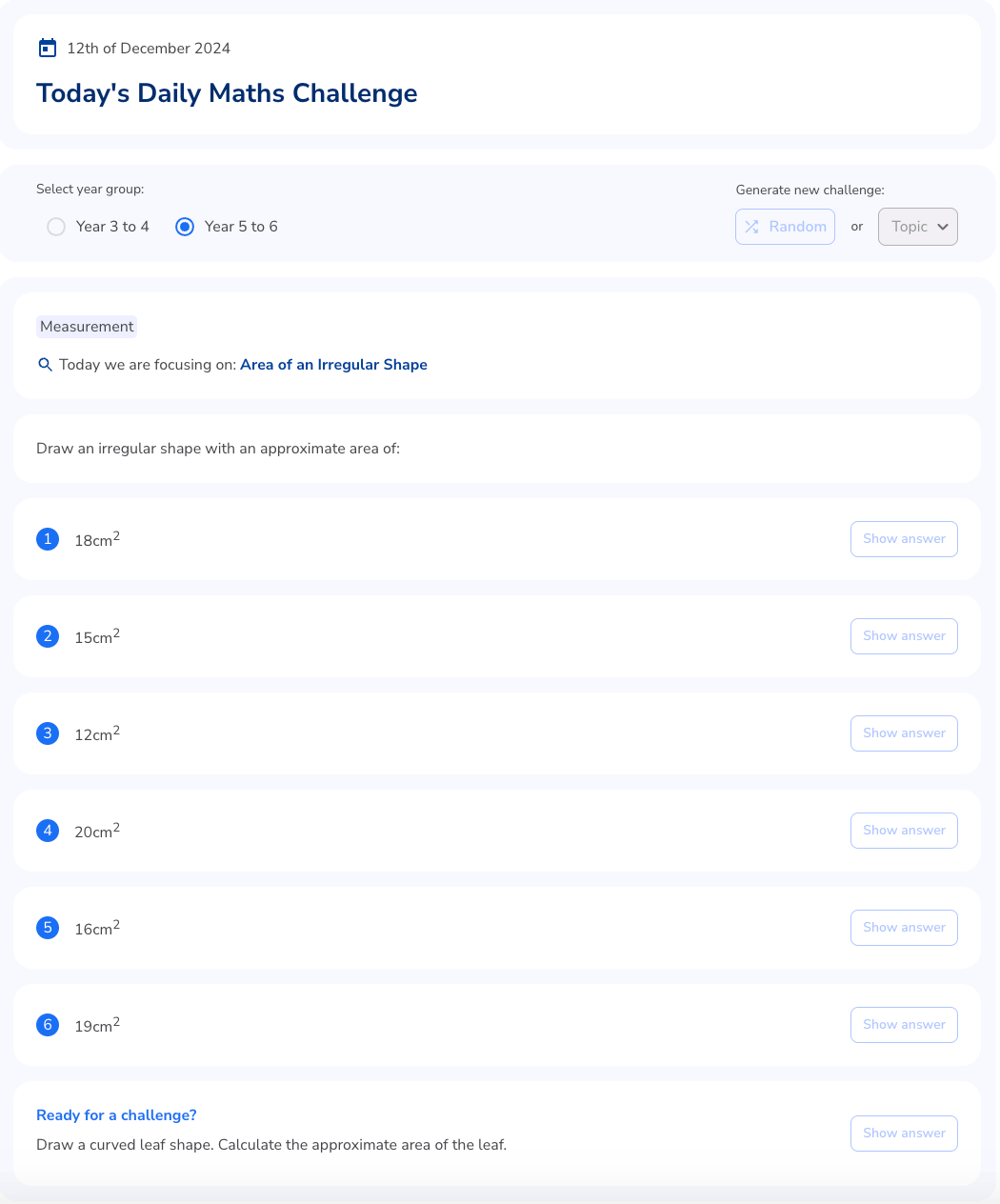Open the Topic dropdown
1000x1204 pixels.
[917, 227]
